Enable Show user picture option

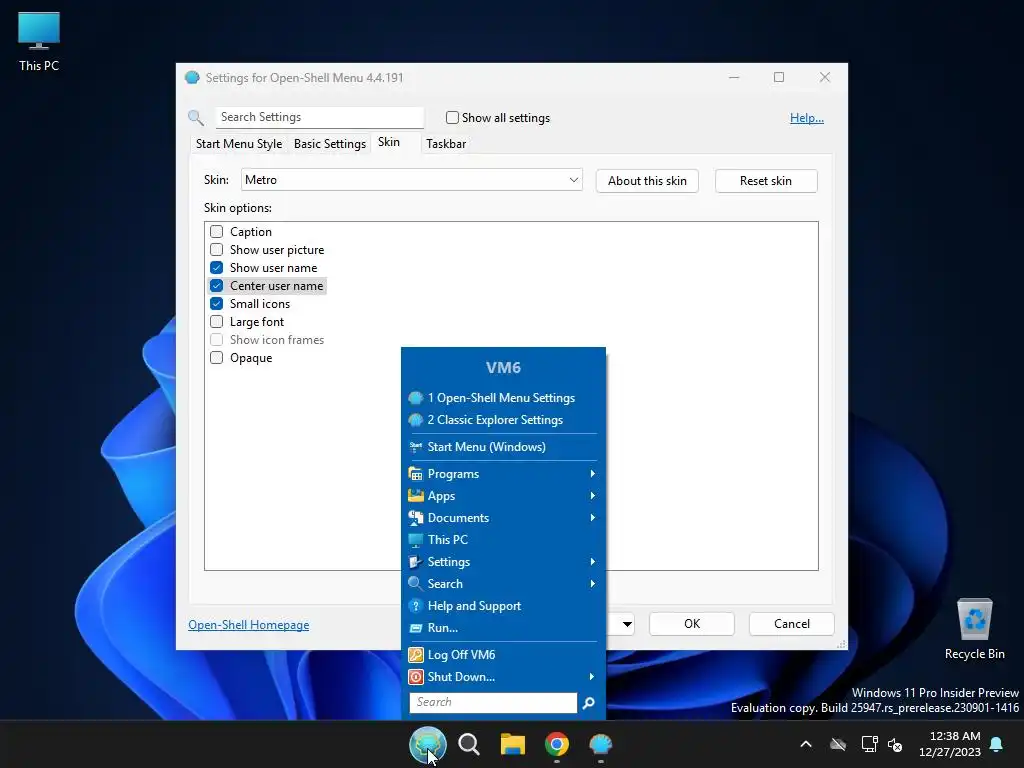coord(216,249)
